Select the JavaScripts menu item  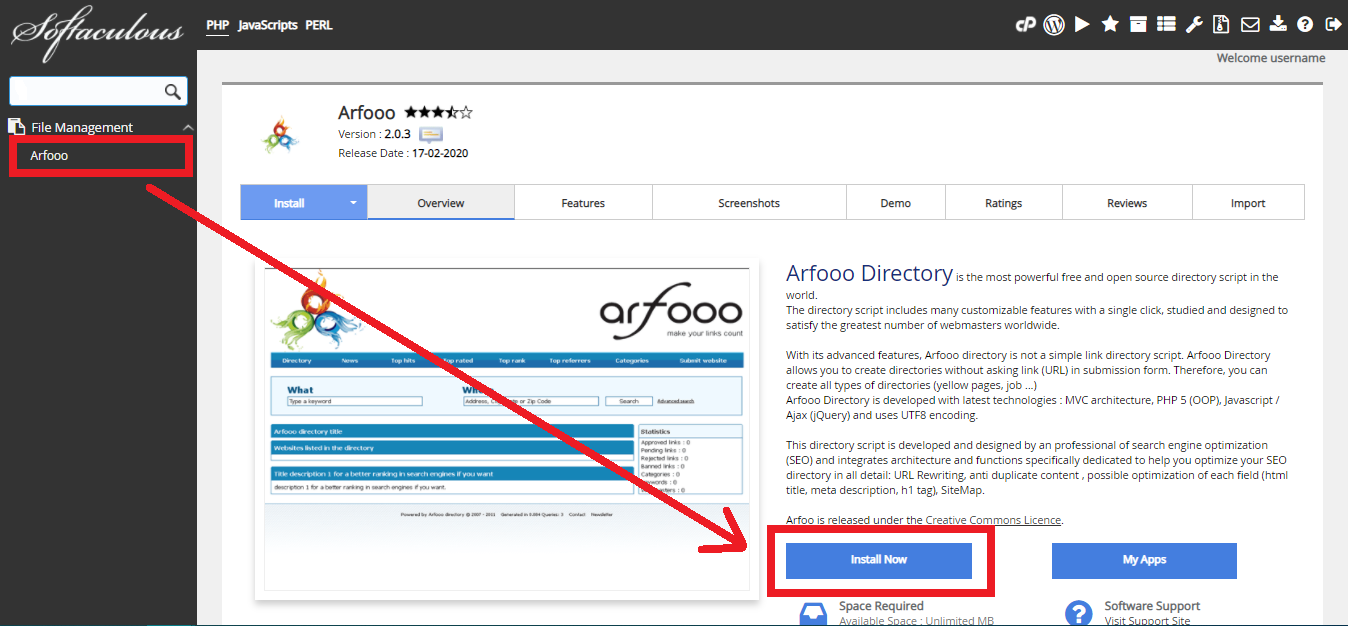pos(267,25)
